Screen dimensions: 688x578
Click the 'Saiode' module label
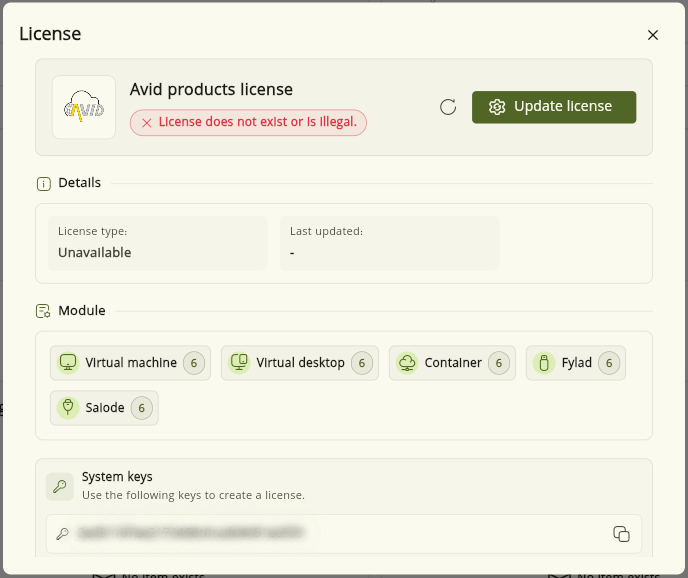pyautogui.click(x=105, y=408)
